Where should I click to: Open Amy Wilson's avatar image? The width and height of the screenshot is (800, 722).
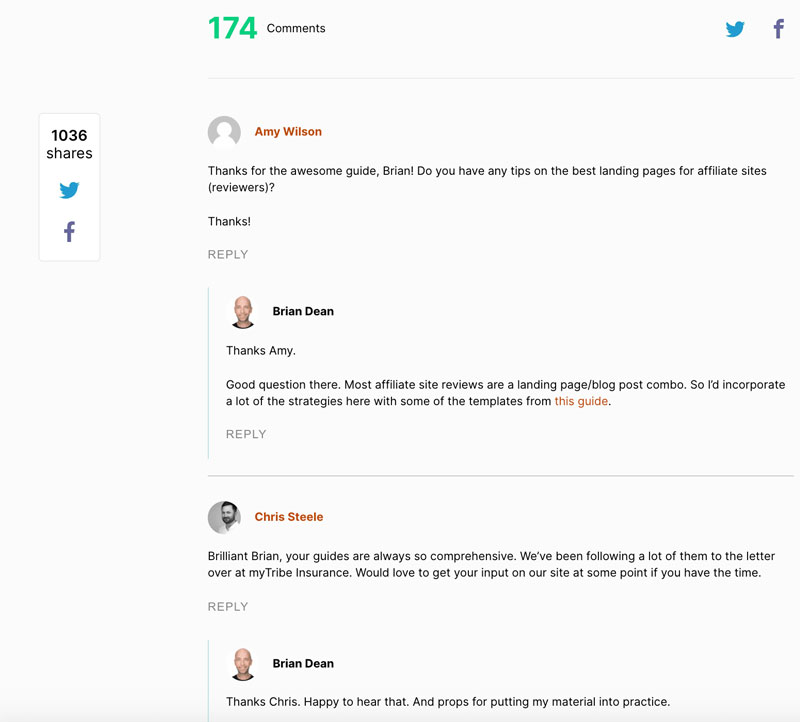[224, 132]
